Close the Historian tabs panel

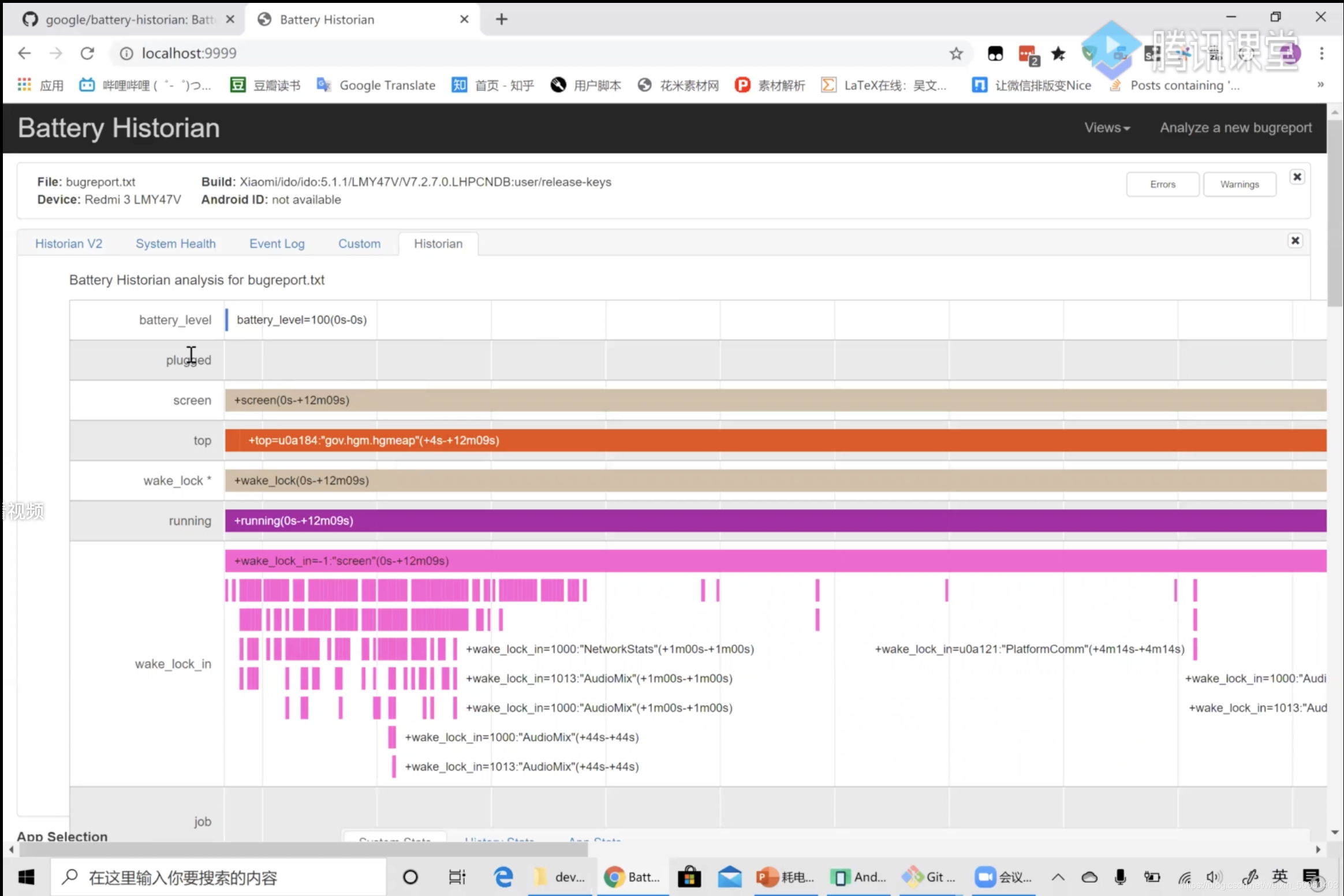click(1295, 240)
